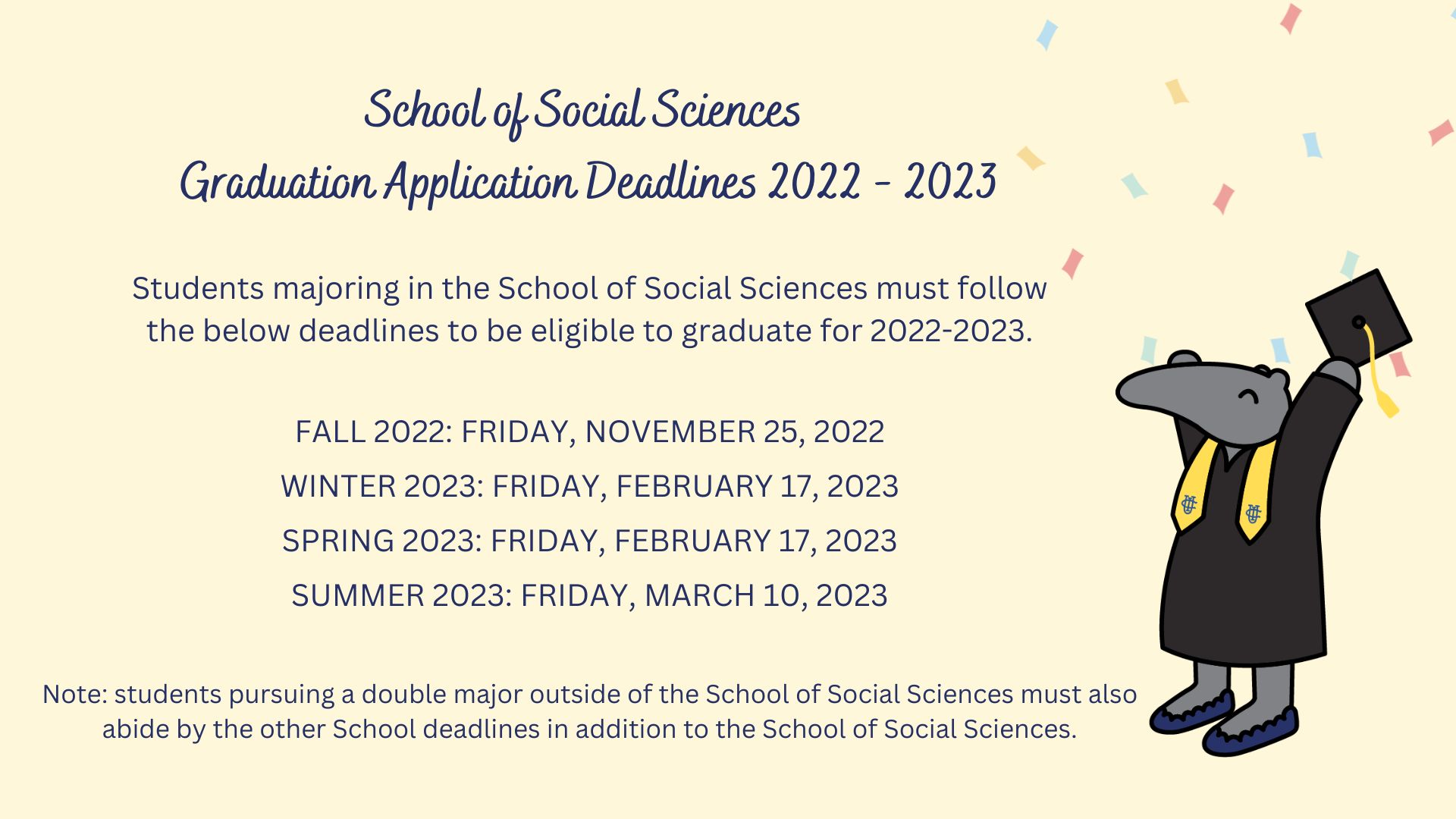Viewport: 1456px width, 819px height.
Task: Click the blue confetti piece at top
Action: [1046, 35]
